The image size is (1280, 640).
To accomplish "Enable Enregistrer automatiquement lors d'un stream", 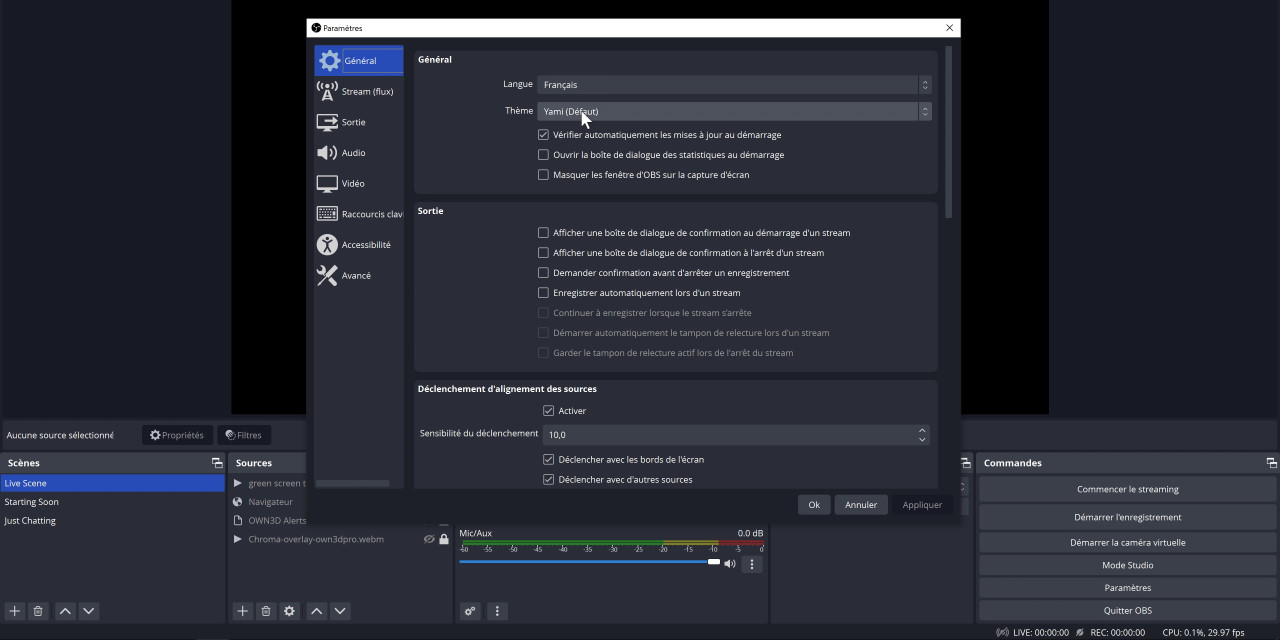I will pyautogui.click(x=544, y=293).
